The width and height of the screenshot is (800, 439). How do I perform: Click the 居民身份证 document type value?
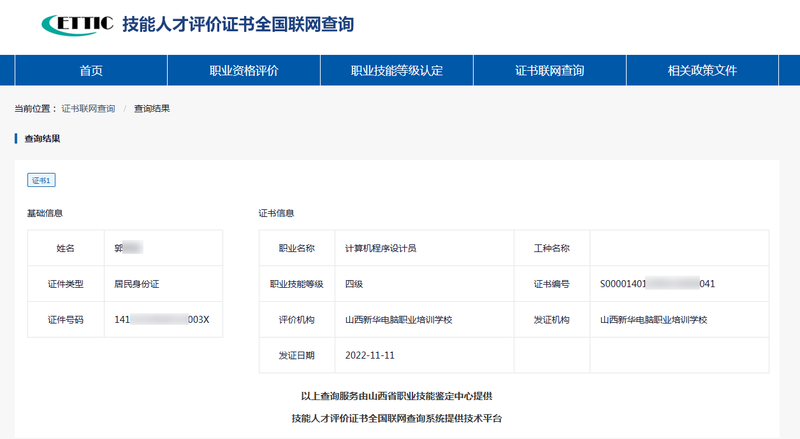[137, 284]
